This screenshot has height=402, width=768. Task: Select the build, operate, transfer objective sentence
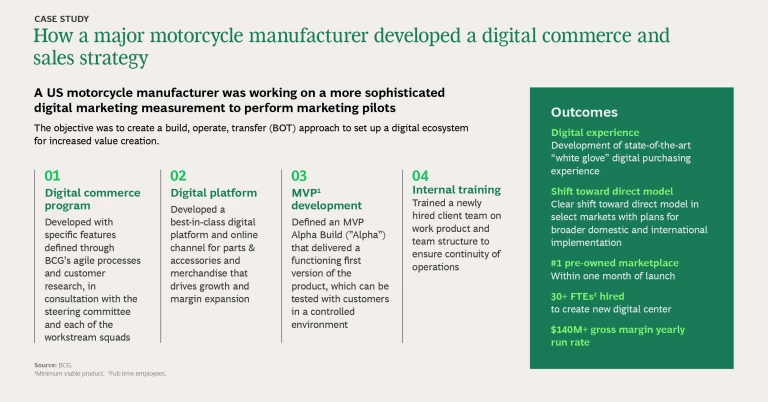pos(250,134)
